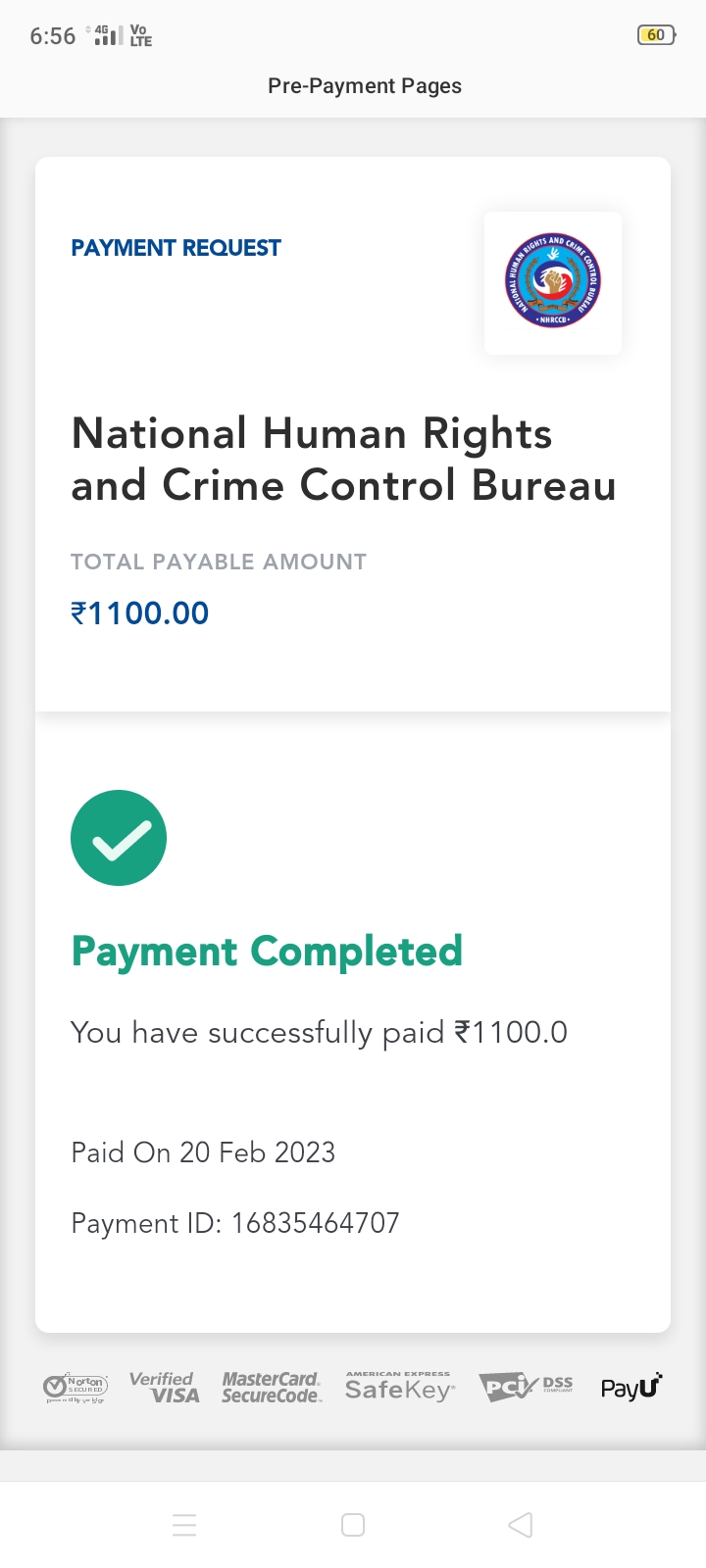Tap the PAYMENT REQUEST heading
706x1568 pixels.
[176, 248]
